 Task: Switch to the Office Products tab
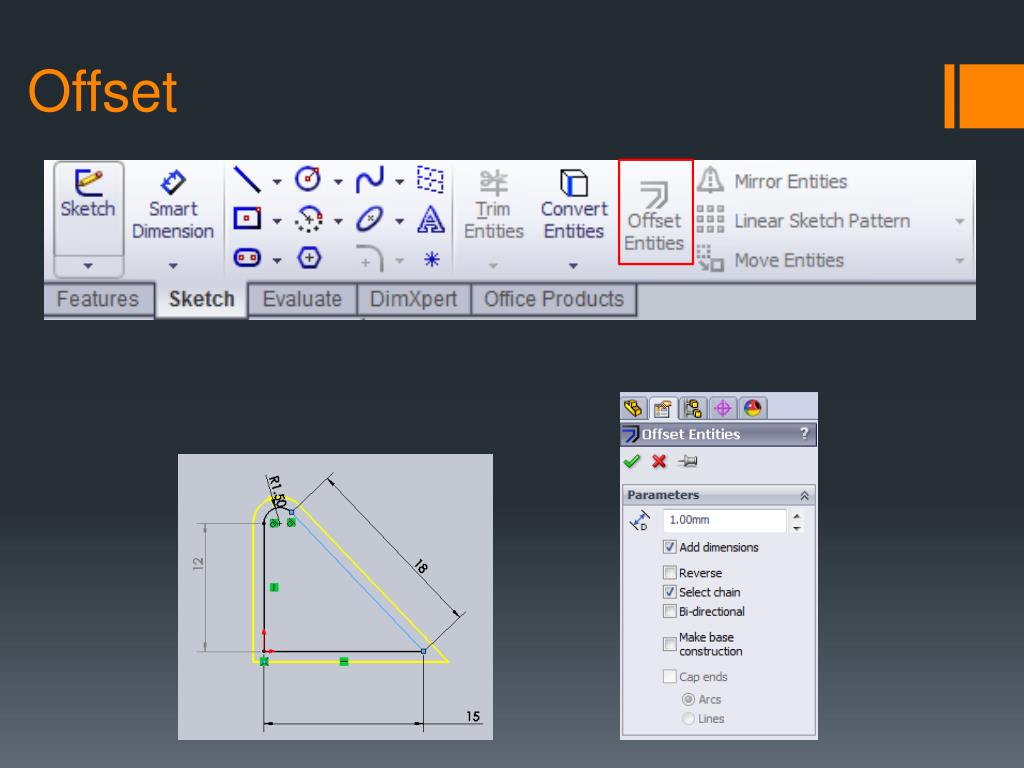554,299
